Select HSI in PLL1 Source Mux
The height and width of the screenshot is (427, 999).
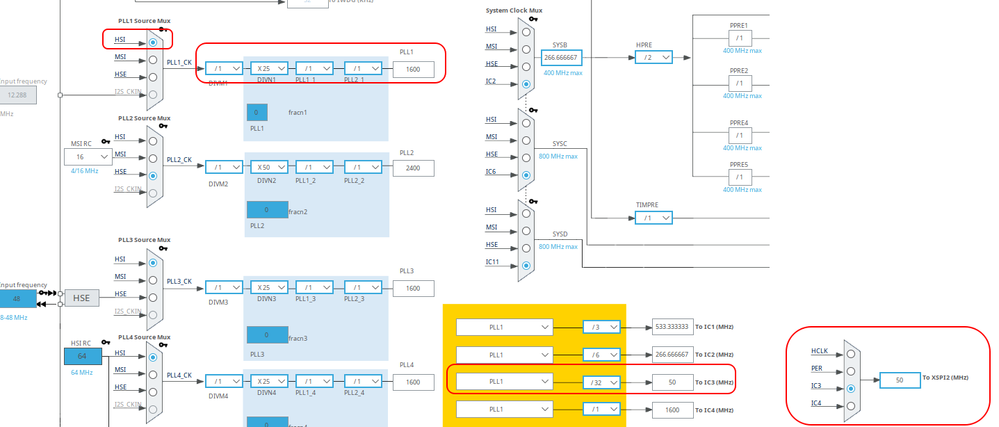point(152,42)
